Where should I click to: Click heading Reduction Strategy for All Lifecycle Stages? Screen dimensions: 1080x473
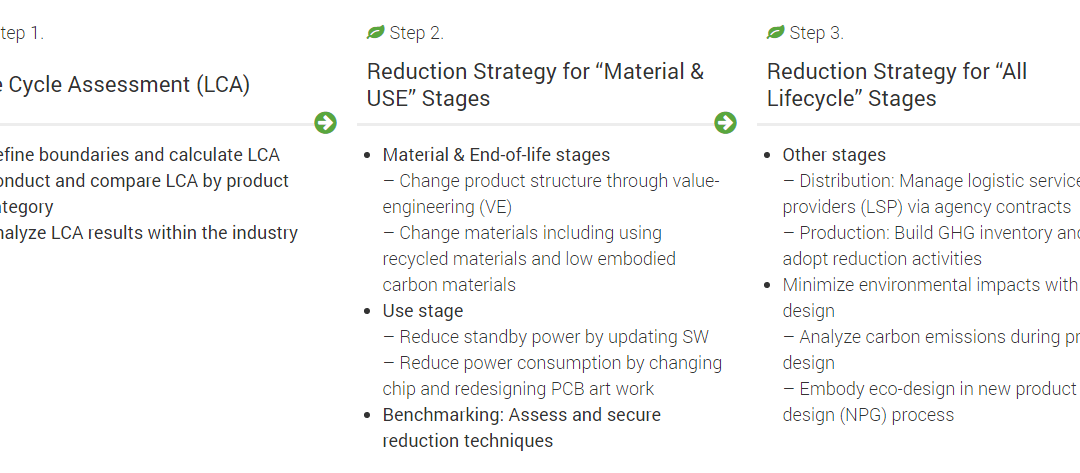coord(897,85)
